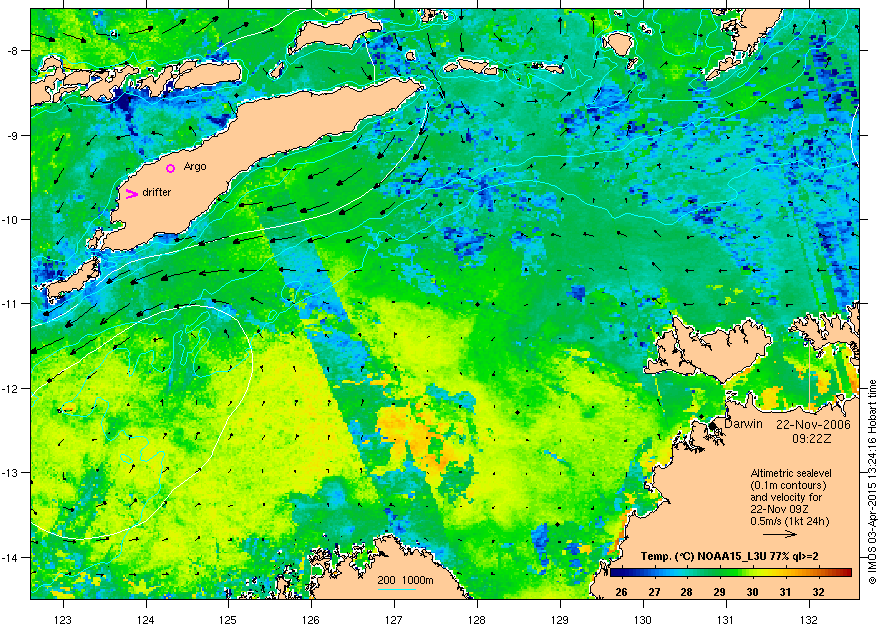Click the colorbar label '31'
The height and width of the screenshot is (630, 880).
click(785, 592)
